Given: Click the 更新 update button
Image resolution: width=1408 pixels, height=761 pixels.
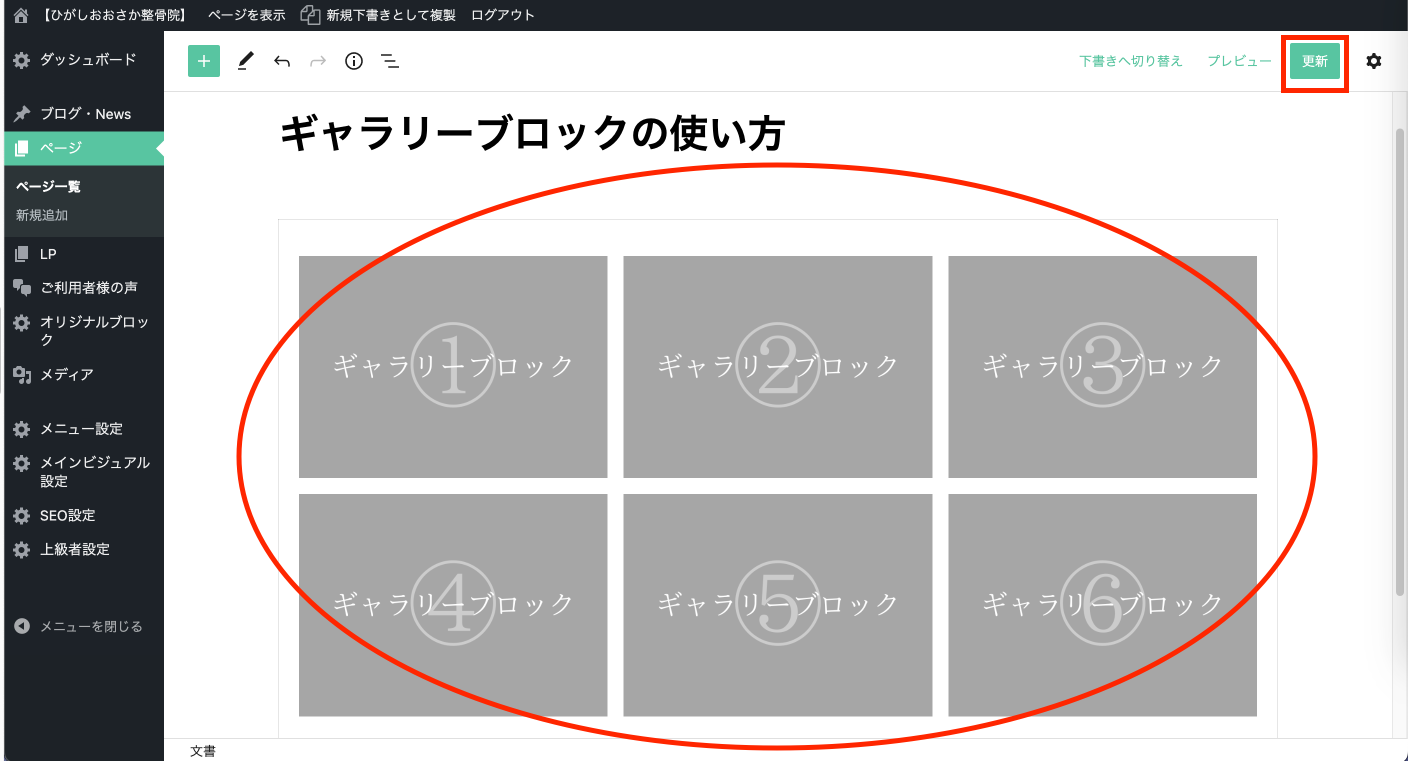Looking at the screenshot, I should 1314,61.
